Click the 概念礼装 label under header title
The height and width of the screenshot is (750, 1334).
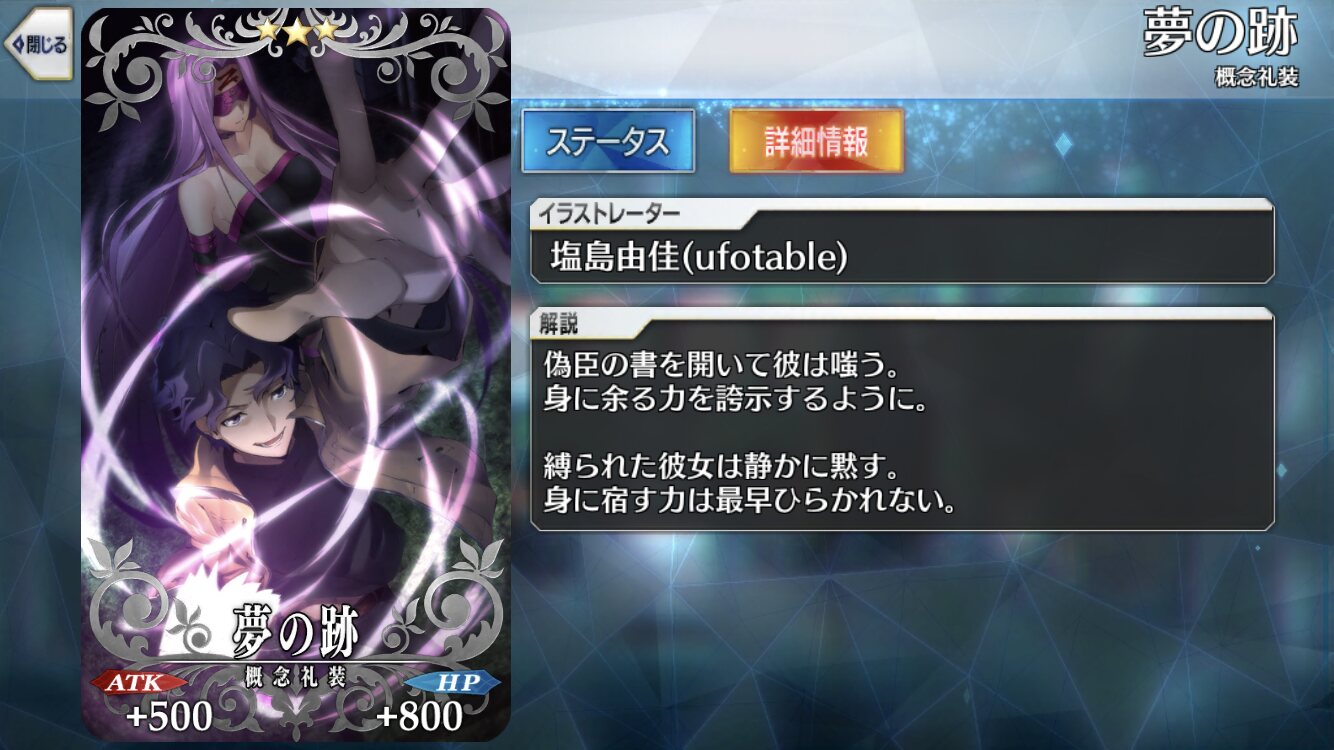tap(1258, 78)
